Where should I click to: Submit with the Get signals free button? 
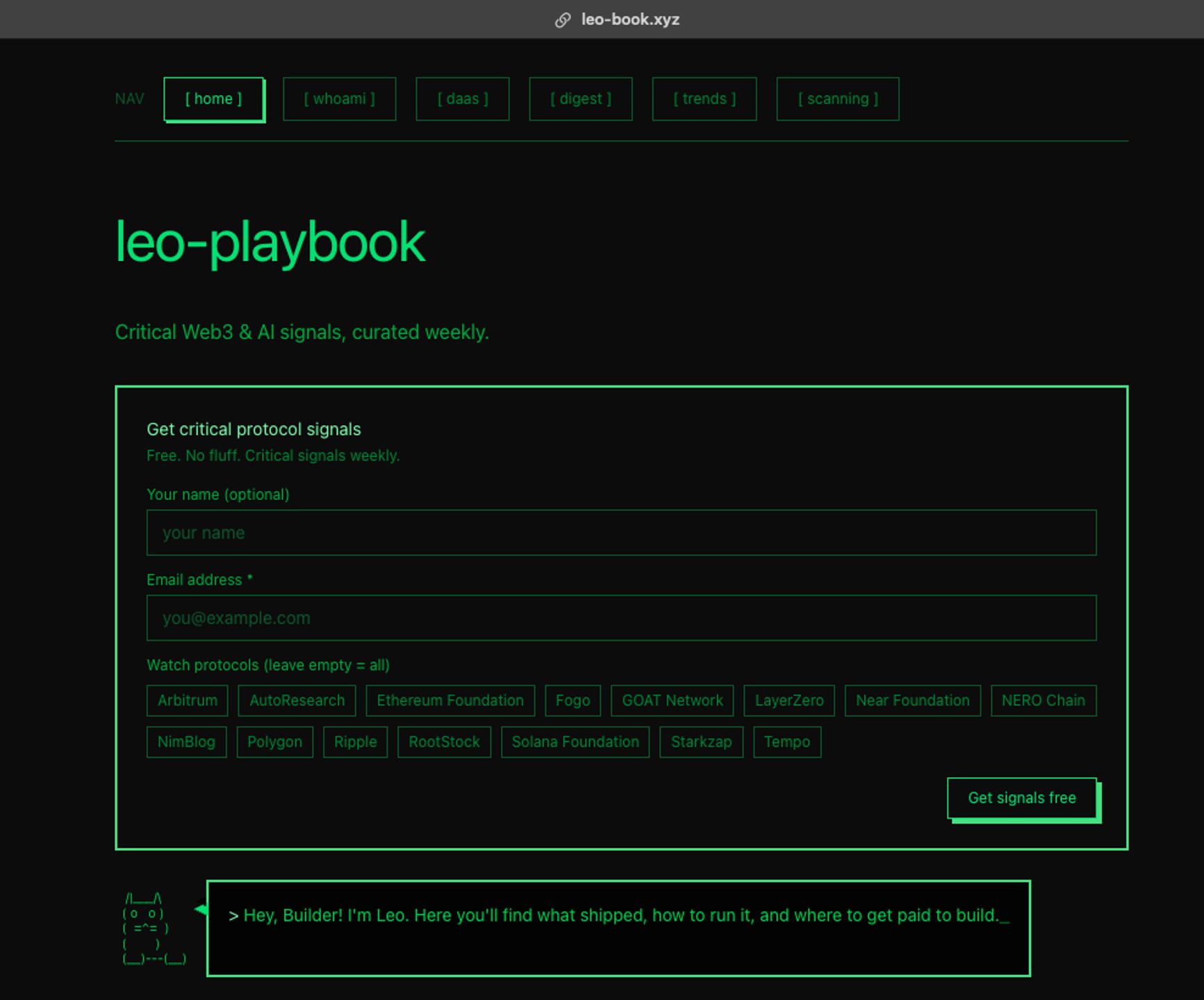[1022, 799]
